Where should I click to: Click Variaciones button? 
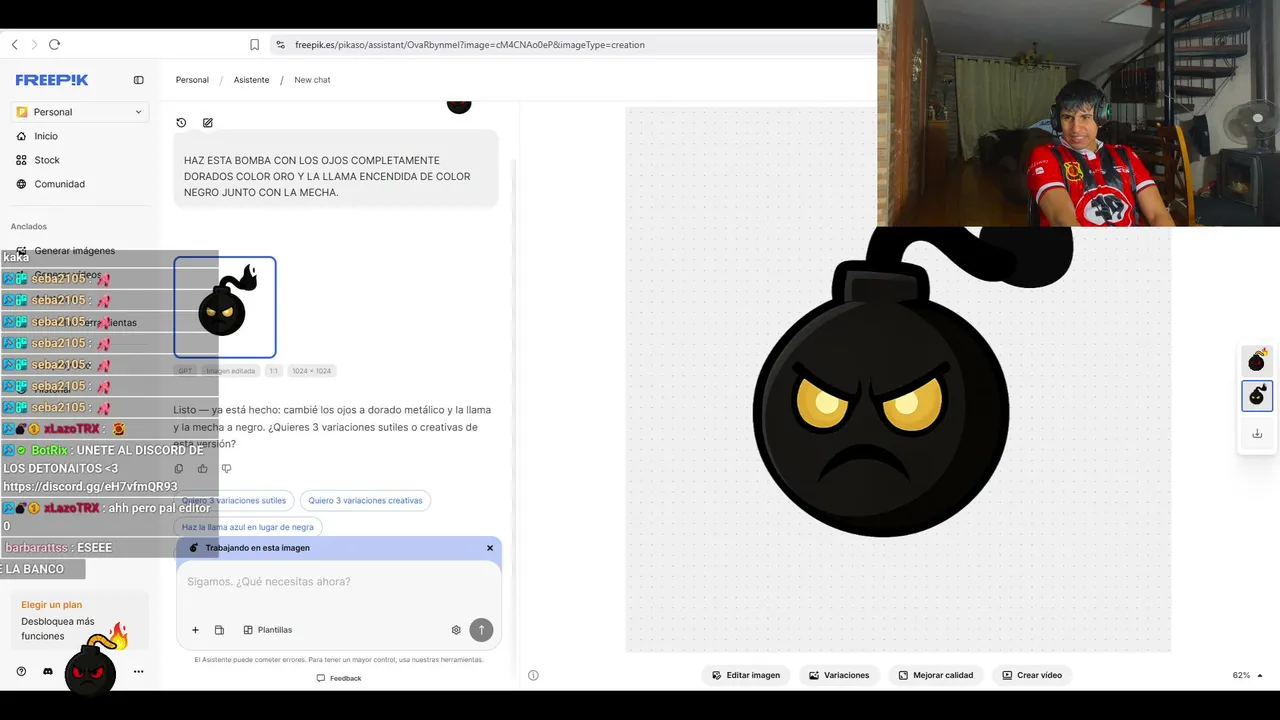pos(839,675)
